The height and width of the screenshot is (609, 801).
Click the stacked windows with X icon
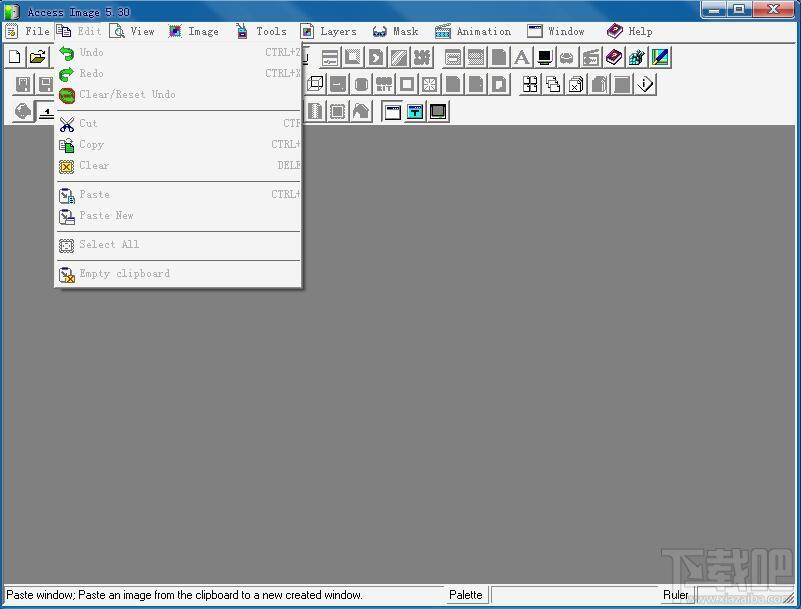pyautogui.click(x=576, y=84)
